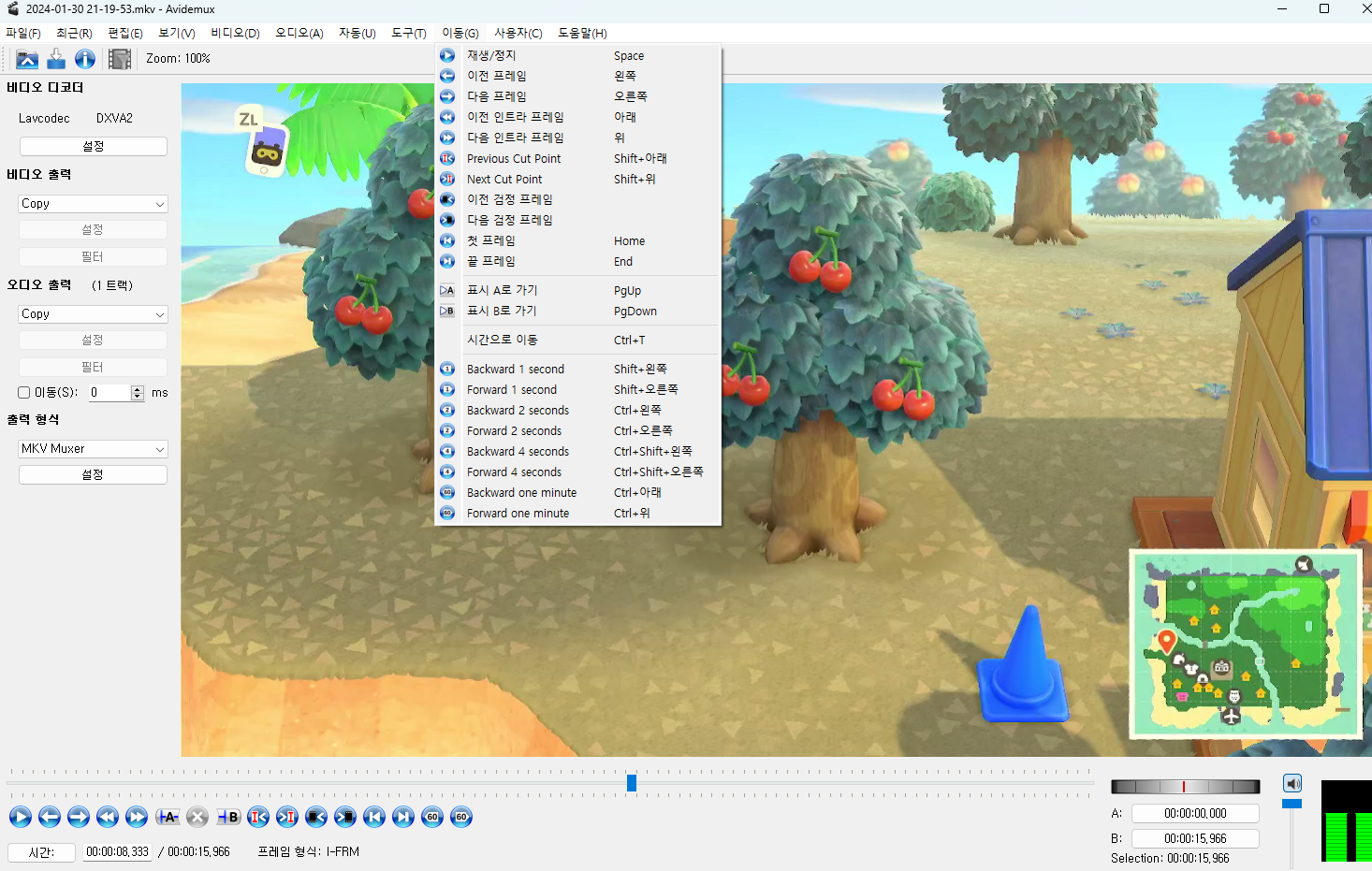
Task: Choose 첫 프레임 menu entry
Action: click(578, 241)
